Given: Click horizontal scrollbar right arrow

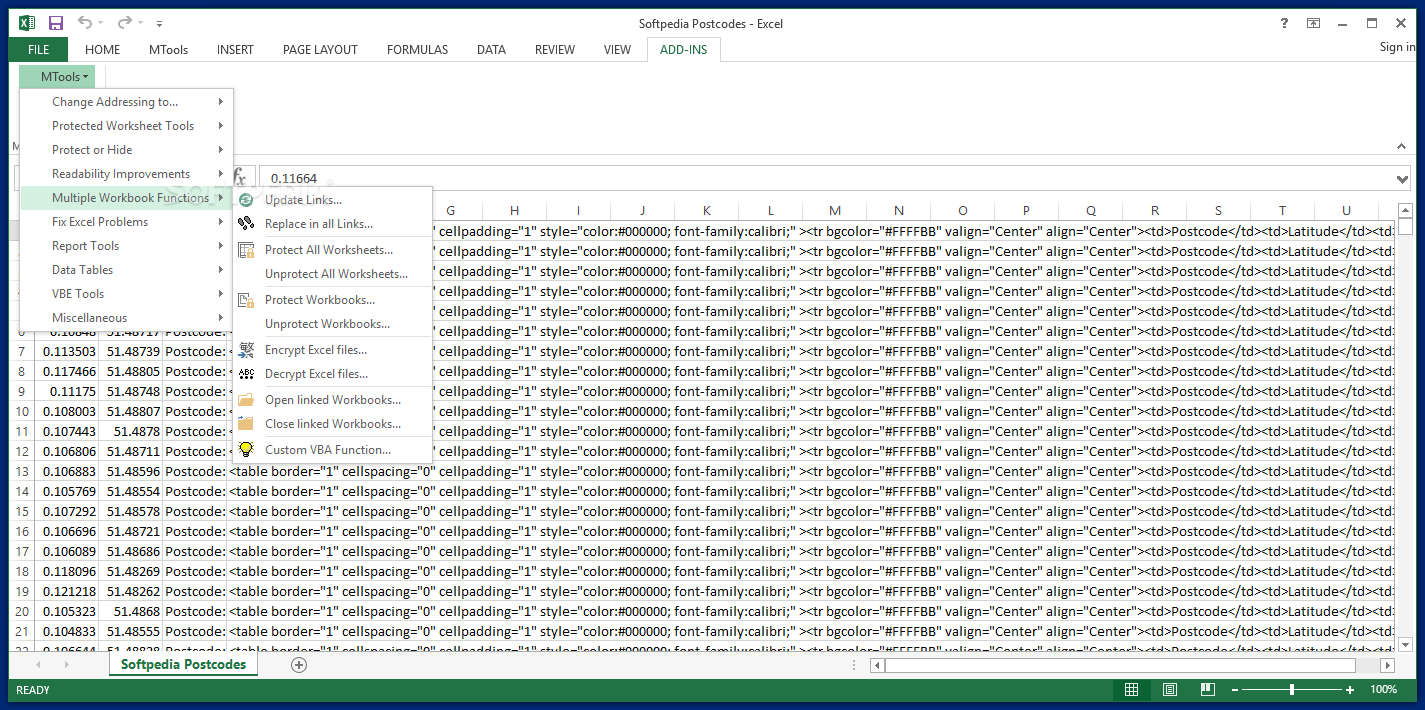Looking at the screenshot, I should [x=1387, y=665].
